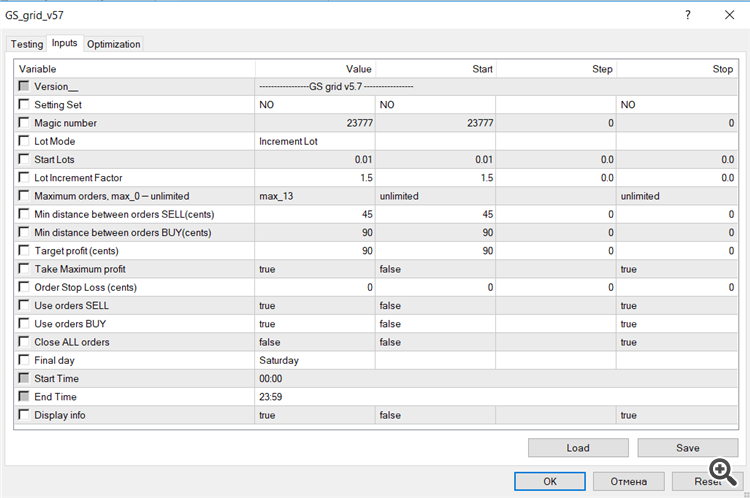750x498 pixels.
Task: Click Maximum orders Start cell unlimited
Action: tap(435, 196)
